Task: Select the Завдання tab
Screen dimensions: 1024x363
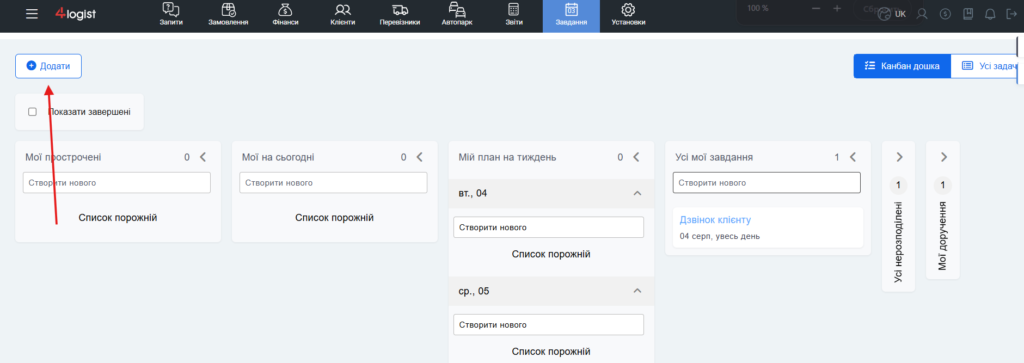Action: click(571, 16)
